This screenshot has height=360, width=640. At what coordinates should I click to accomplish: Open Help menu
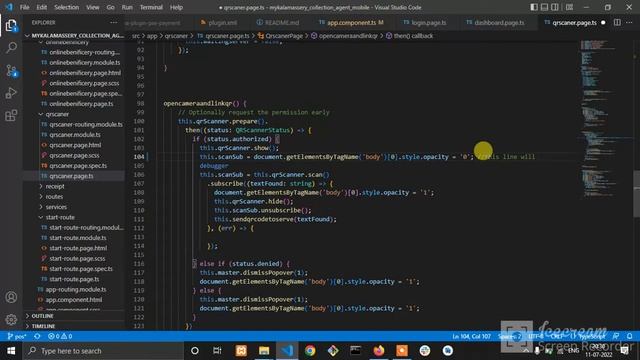pyautogui.click(x=176, y=7)
